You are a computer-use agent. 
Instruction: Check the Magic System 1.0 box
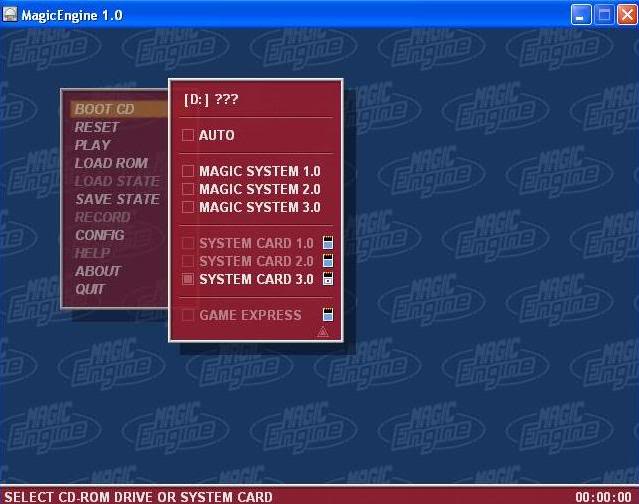tap(188, 171)
